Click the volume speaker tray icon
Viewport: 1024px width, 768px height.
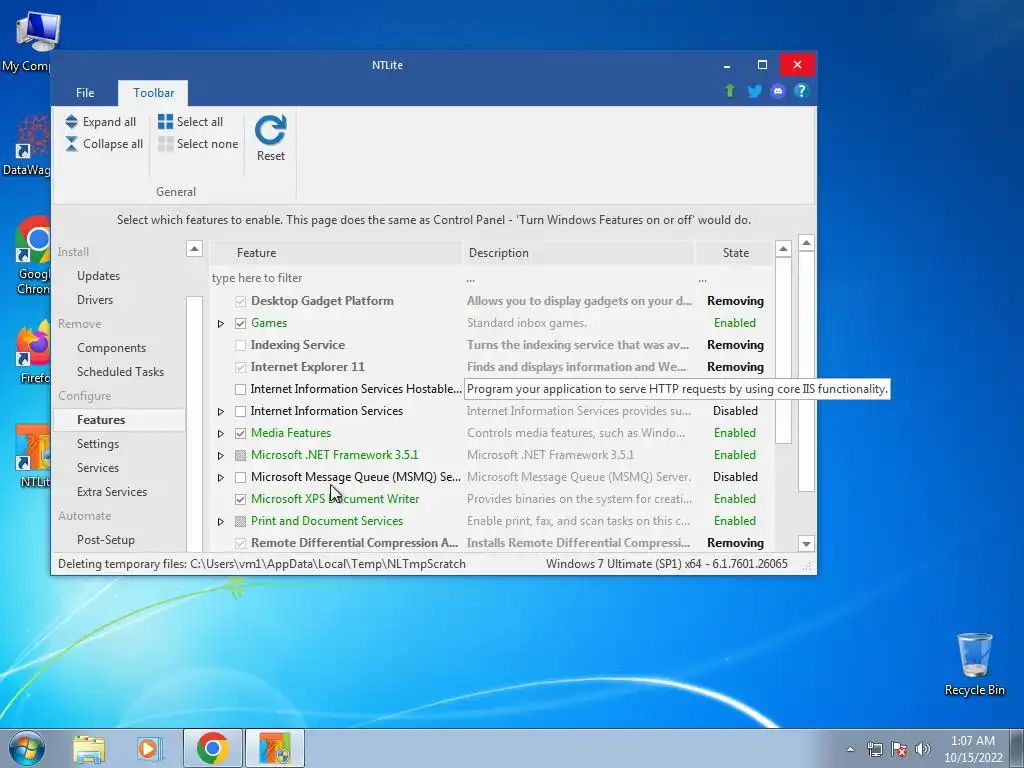pyautogui.click(x=922, y=749)
